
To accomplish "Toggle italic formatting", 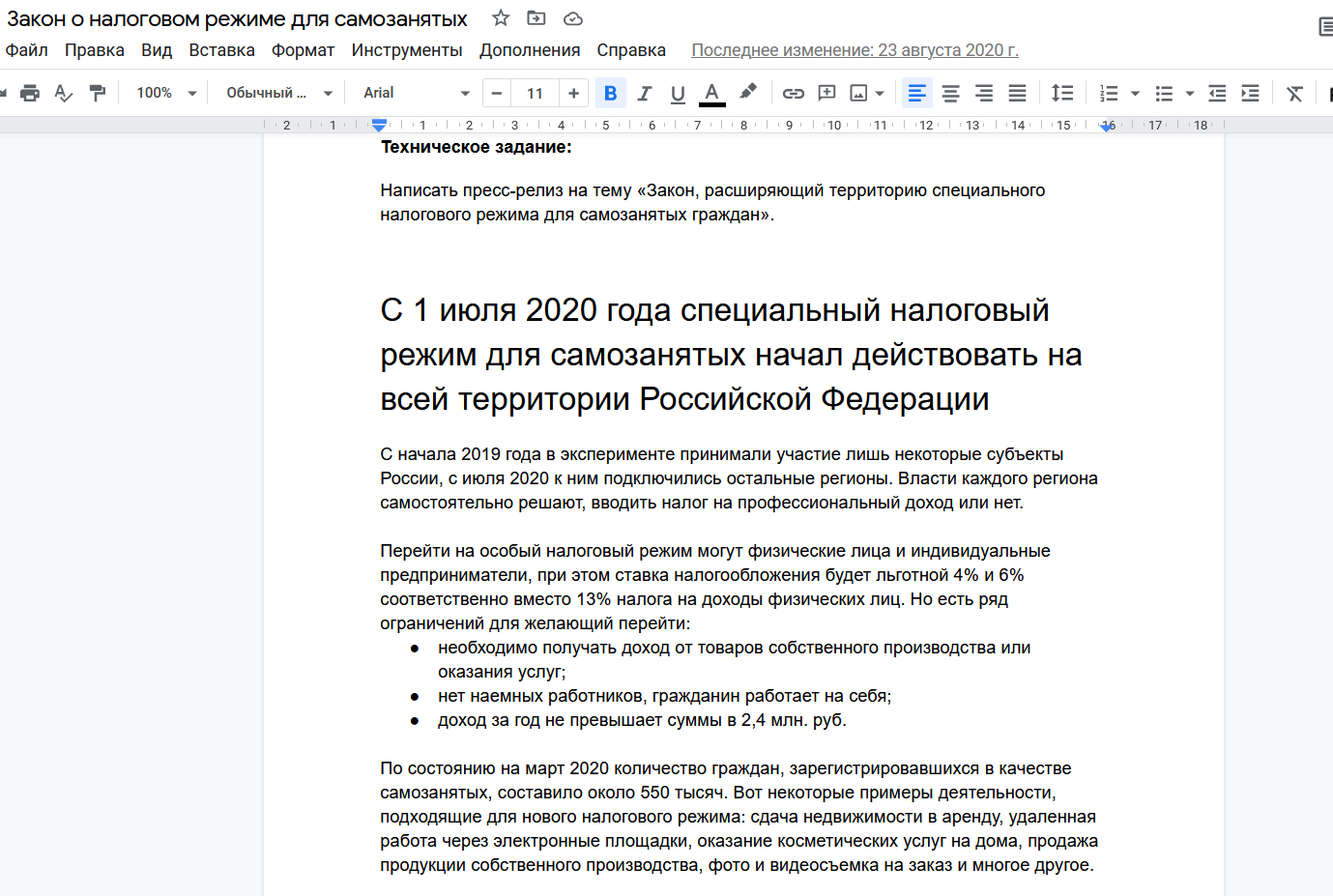I will coord(644,93).
